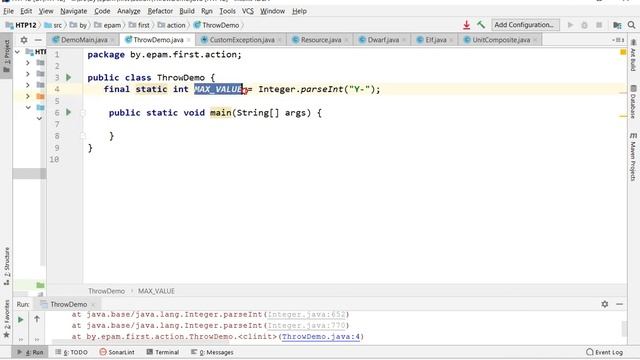Open the Analyze menu
Screen dimensions: 640x360
pyautogui.click(x=129, y=11)
